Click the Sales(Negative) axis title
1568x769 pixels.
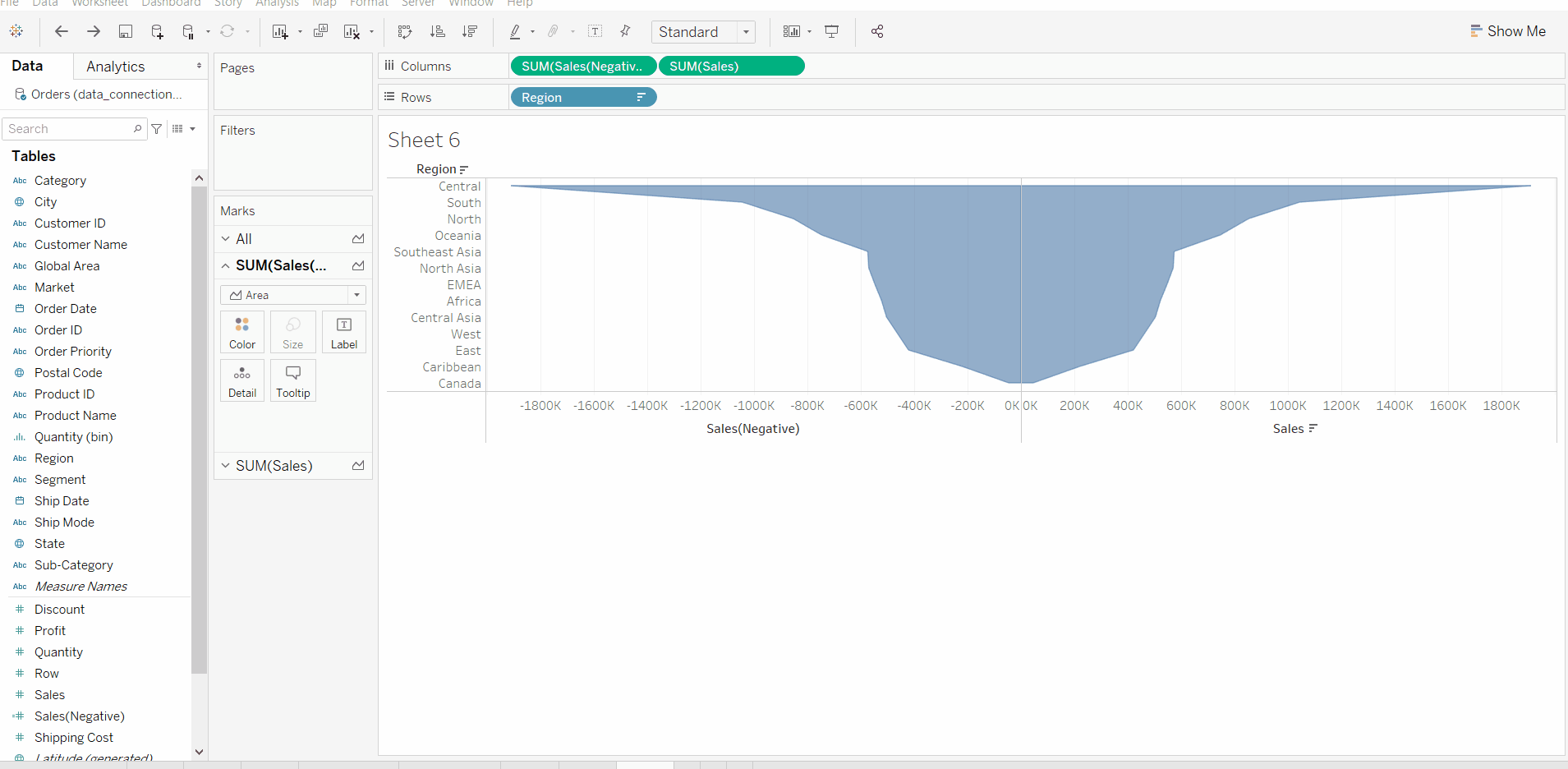(x=753, y=428)
